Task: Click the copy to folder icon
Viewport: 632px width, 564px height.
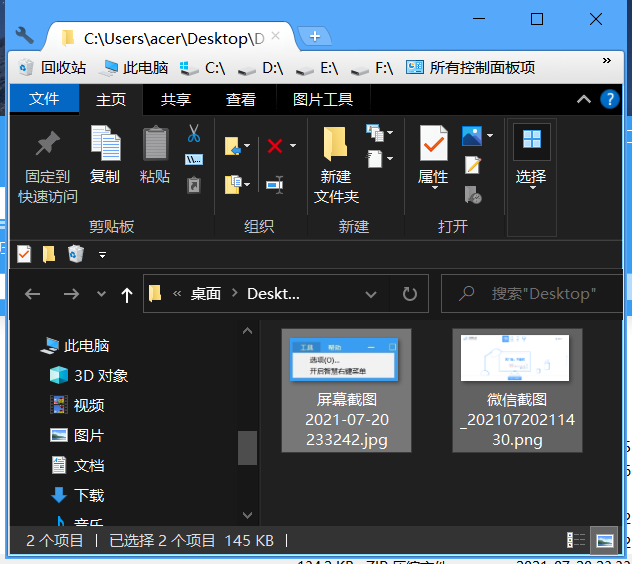Action: click(233, 184)
